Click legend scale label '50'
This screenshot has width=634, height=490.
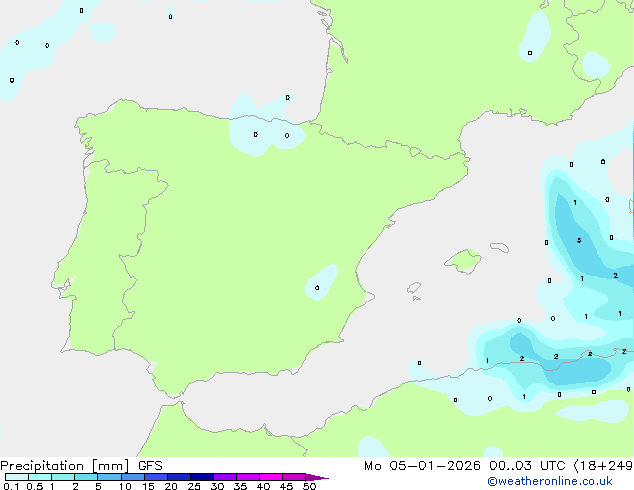point(310,486)
